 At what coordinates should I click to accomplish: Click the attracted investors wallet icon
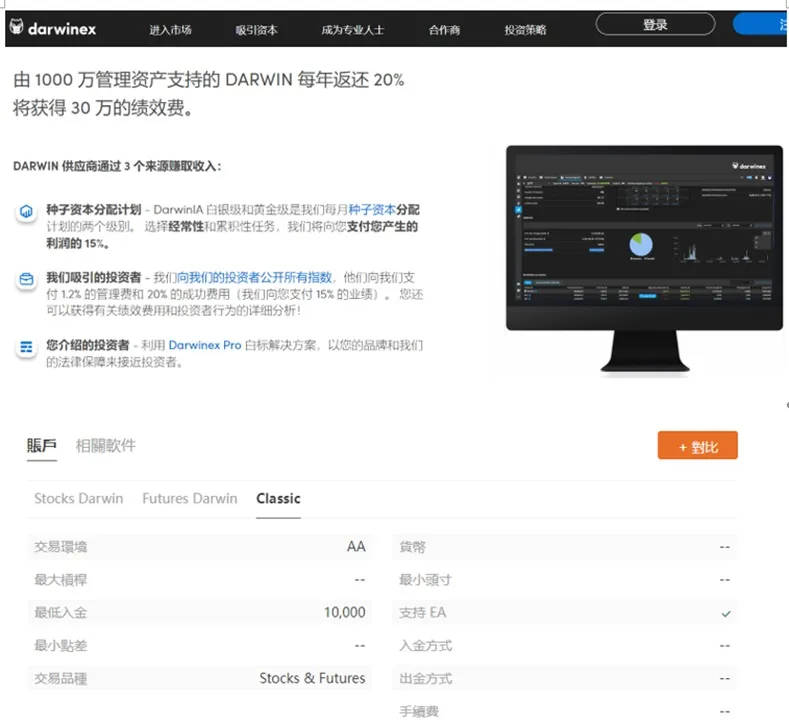tap(26, 279)
